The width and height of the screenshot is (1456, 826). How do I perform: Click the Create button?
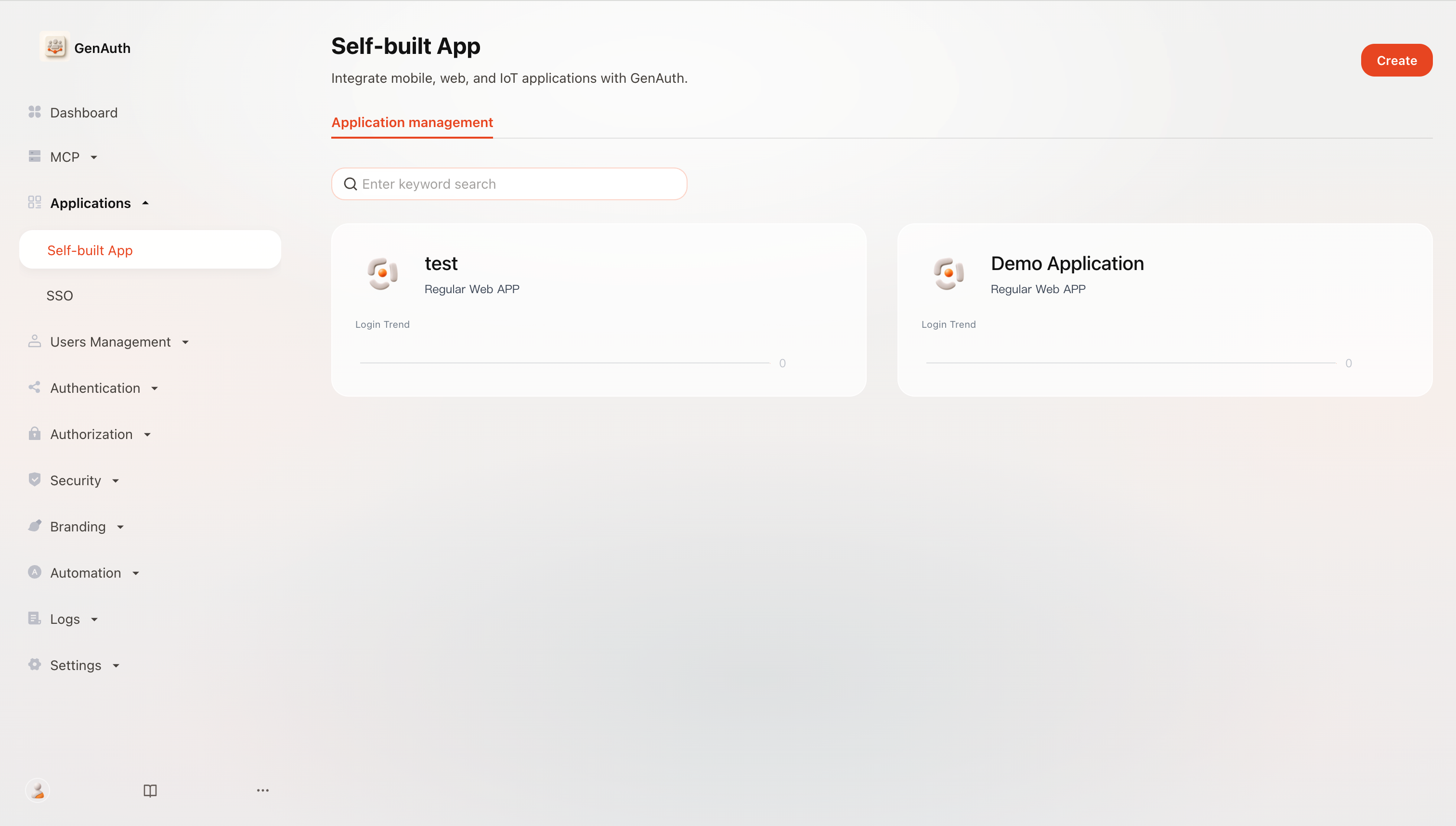(x=1396, y=60)
